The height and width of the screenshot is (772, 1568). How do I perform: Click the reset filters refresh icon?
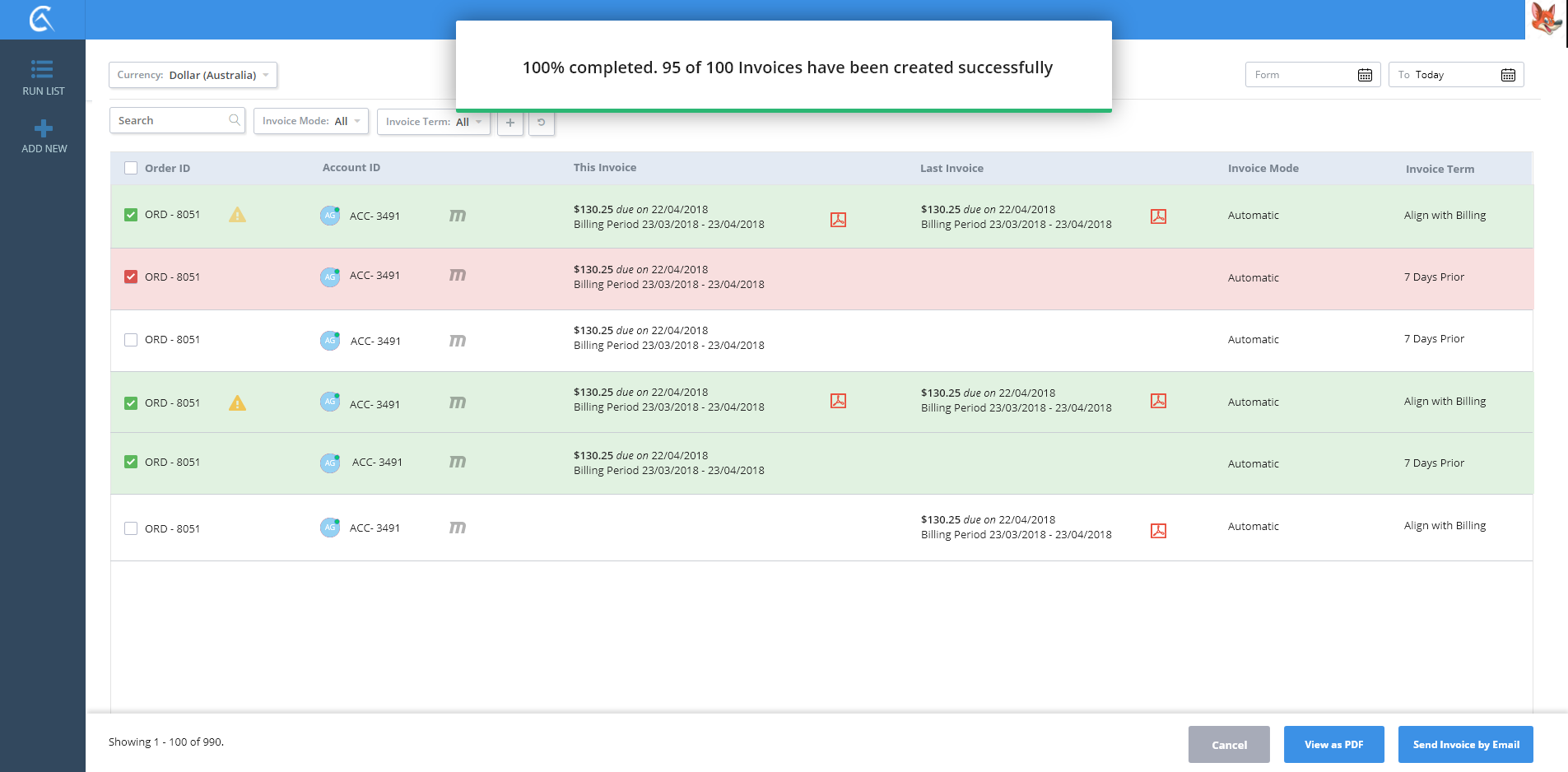[x=541, y=123]
